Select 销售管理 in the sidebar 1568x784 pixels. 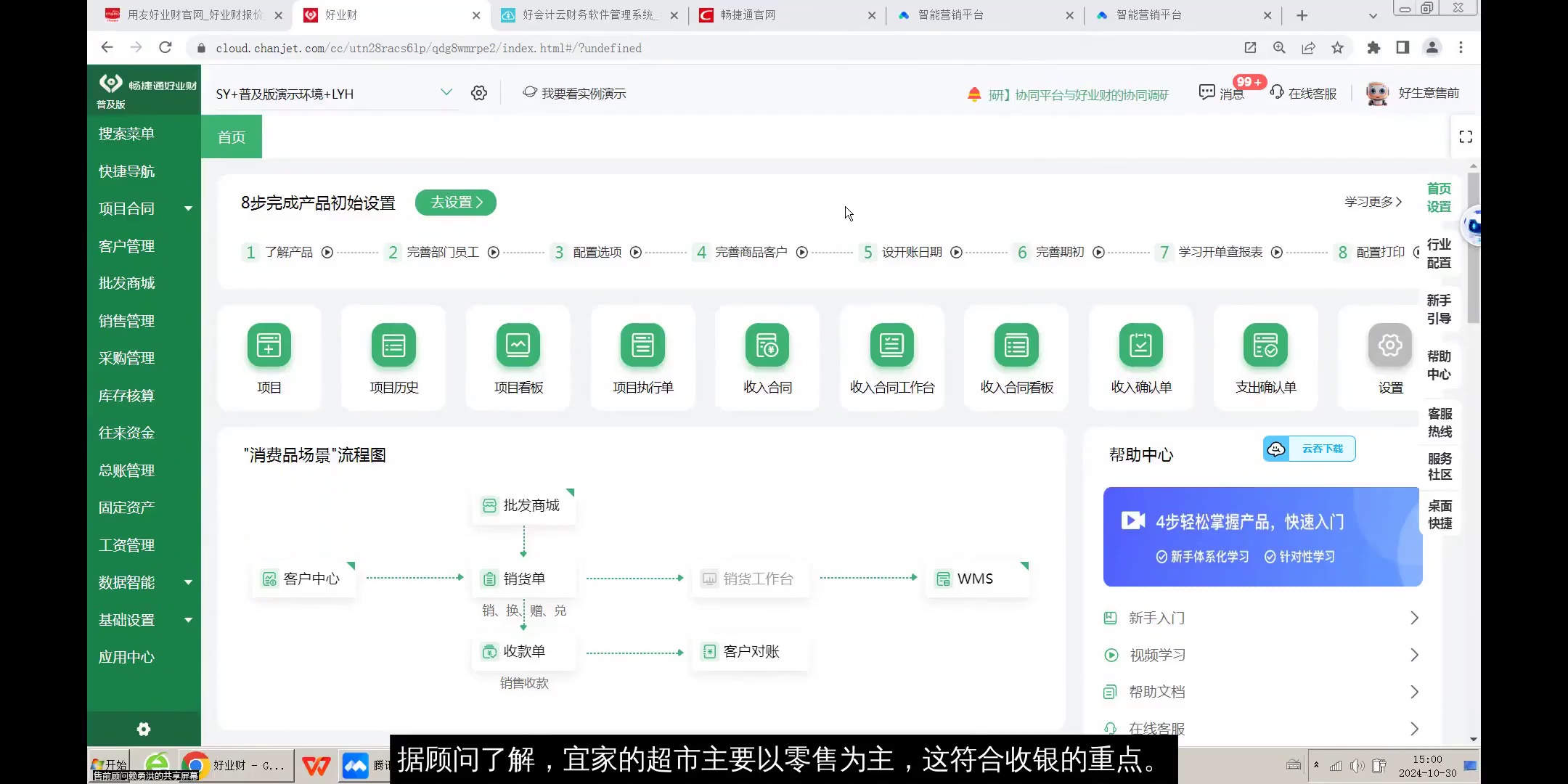126,320
